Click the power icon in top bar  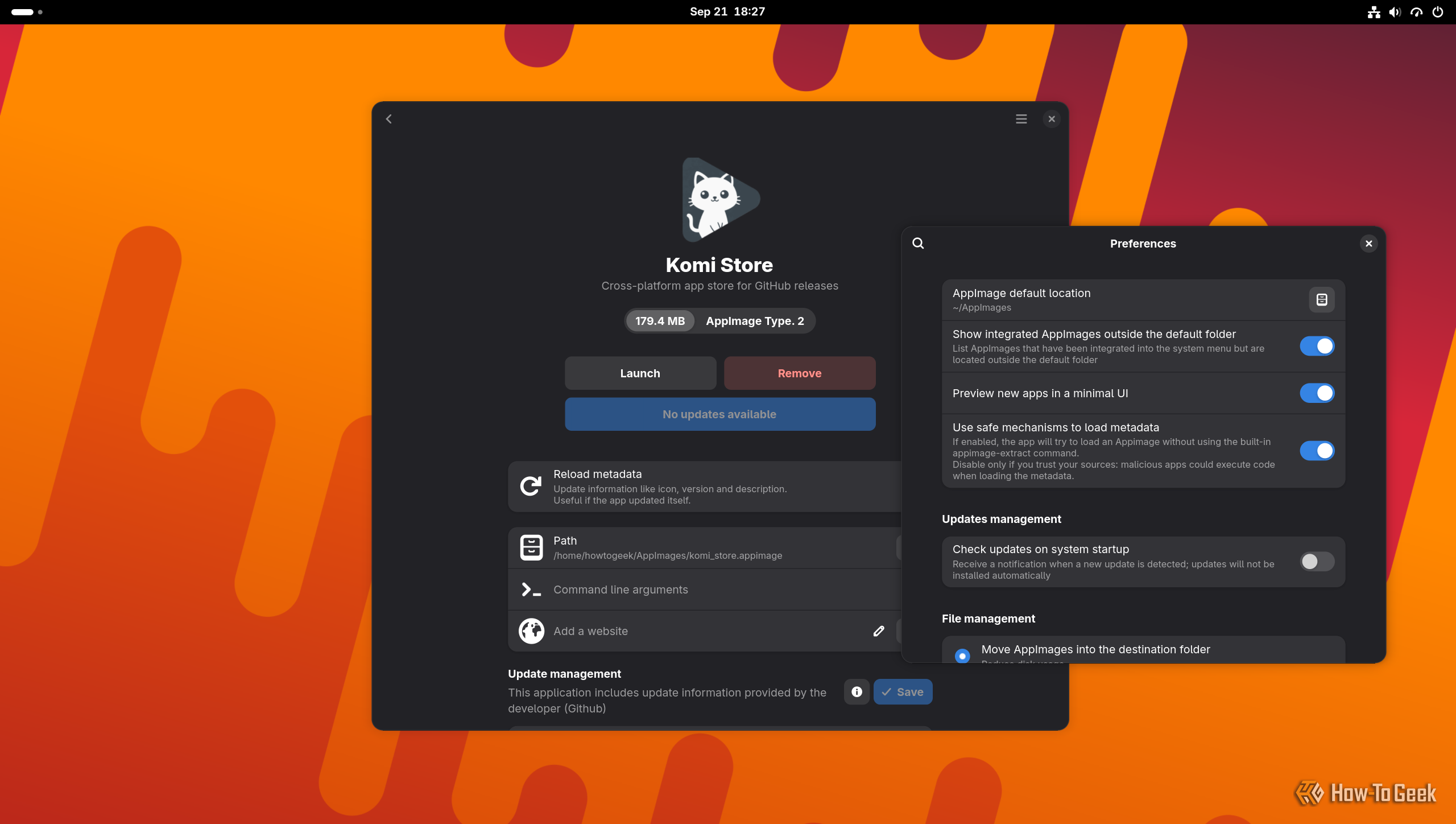[1438, 12]
